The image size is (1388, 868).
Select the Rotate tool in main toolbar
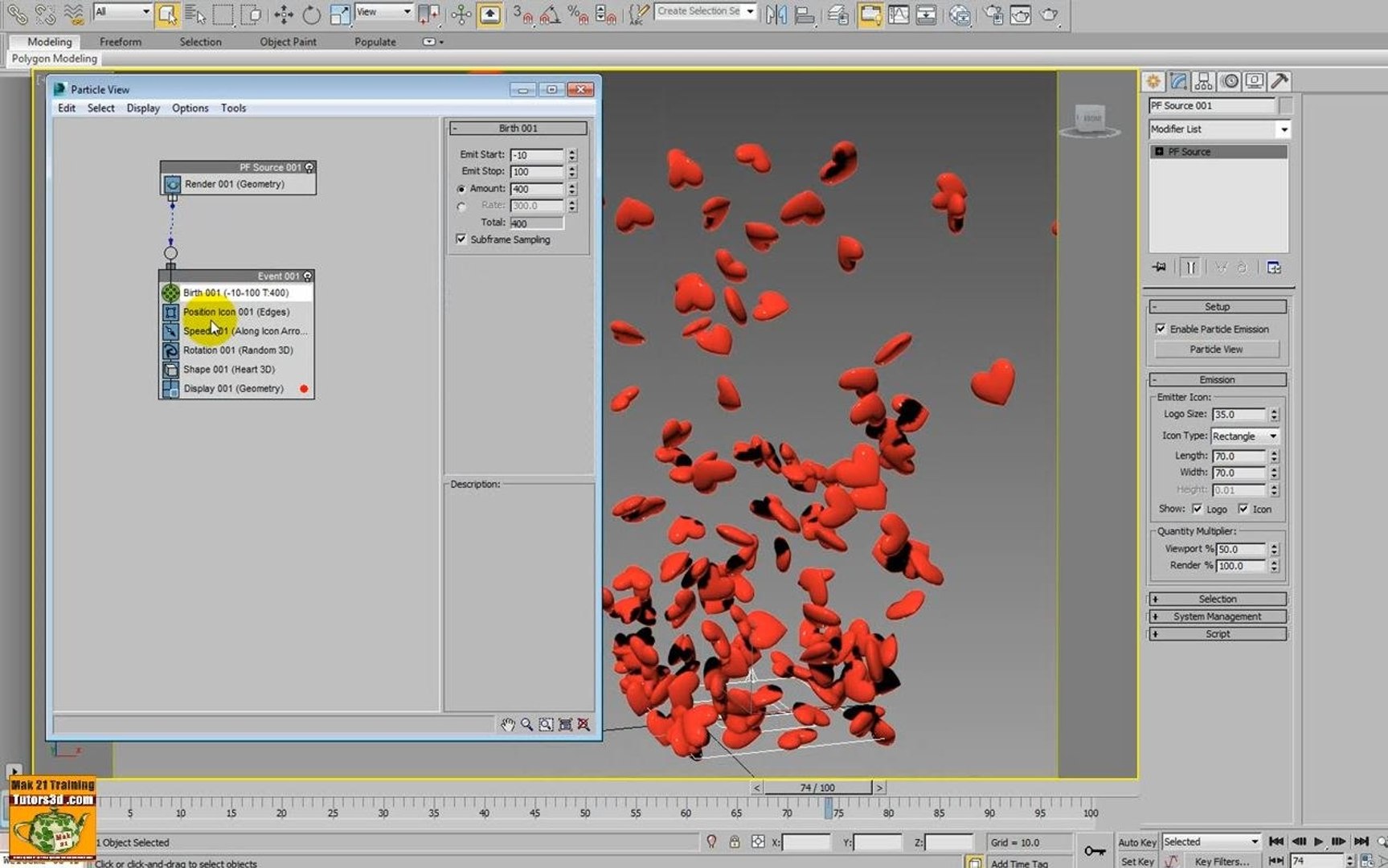tap(312, 14)
